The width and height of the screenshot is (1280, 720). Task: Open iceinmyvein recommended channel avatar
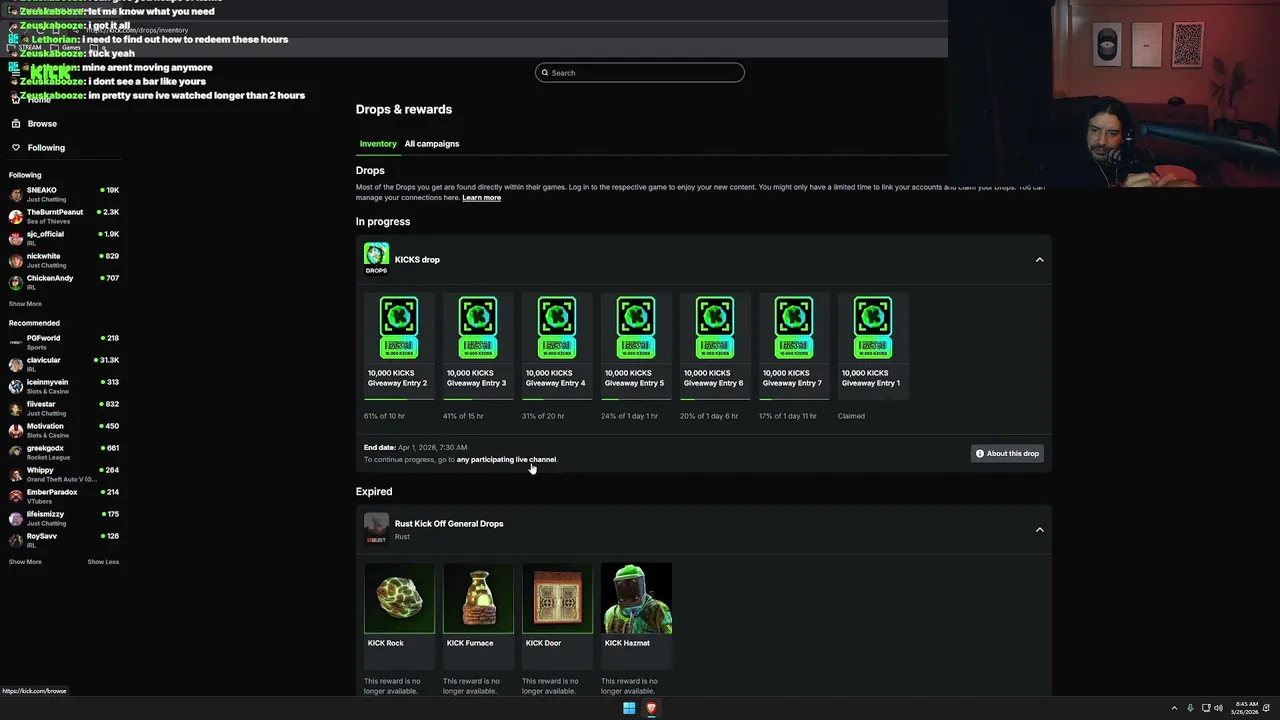(16, 386)
